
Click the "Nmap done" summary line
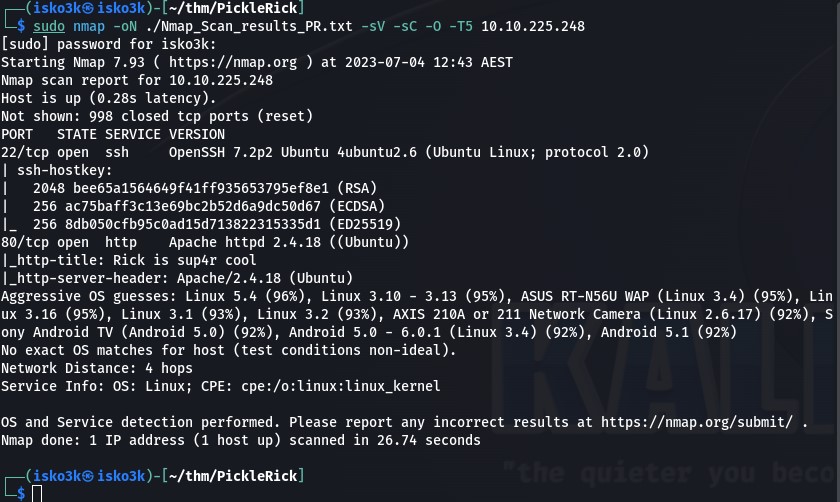click(240, 440)
